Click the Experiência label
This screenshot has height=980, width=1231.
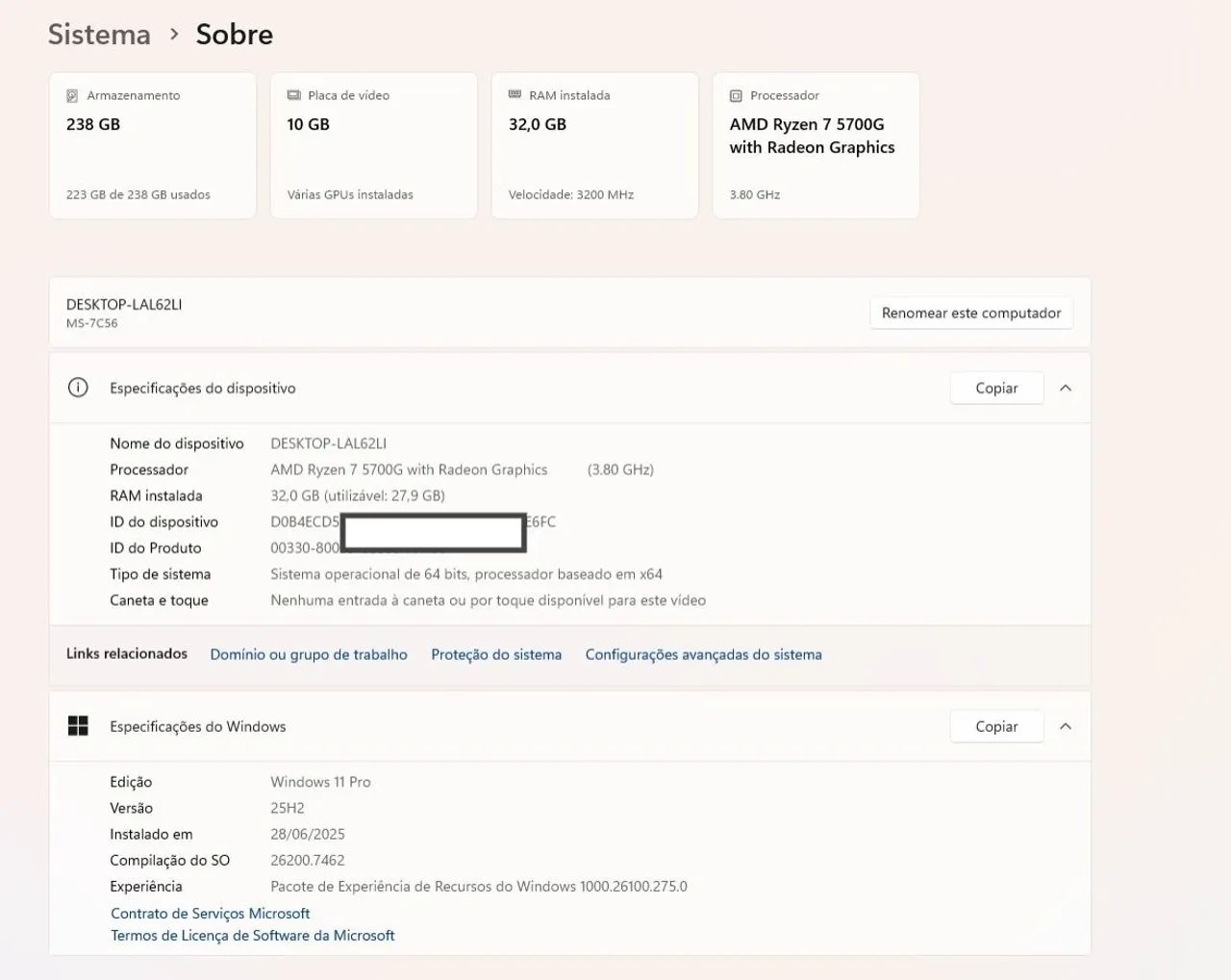coord(146,886)
